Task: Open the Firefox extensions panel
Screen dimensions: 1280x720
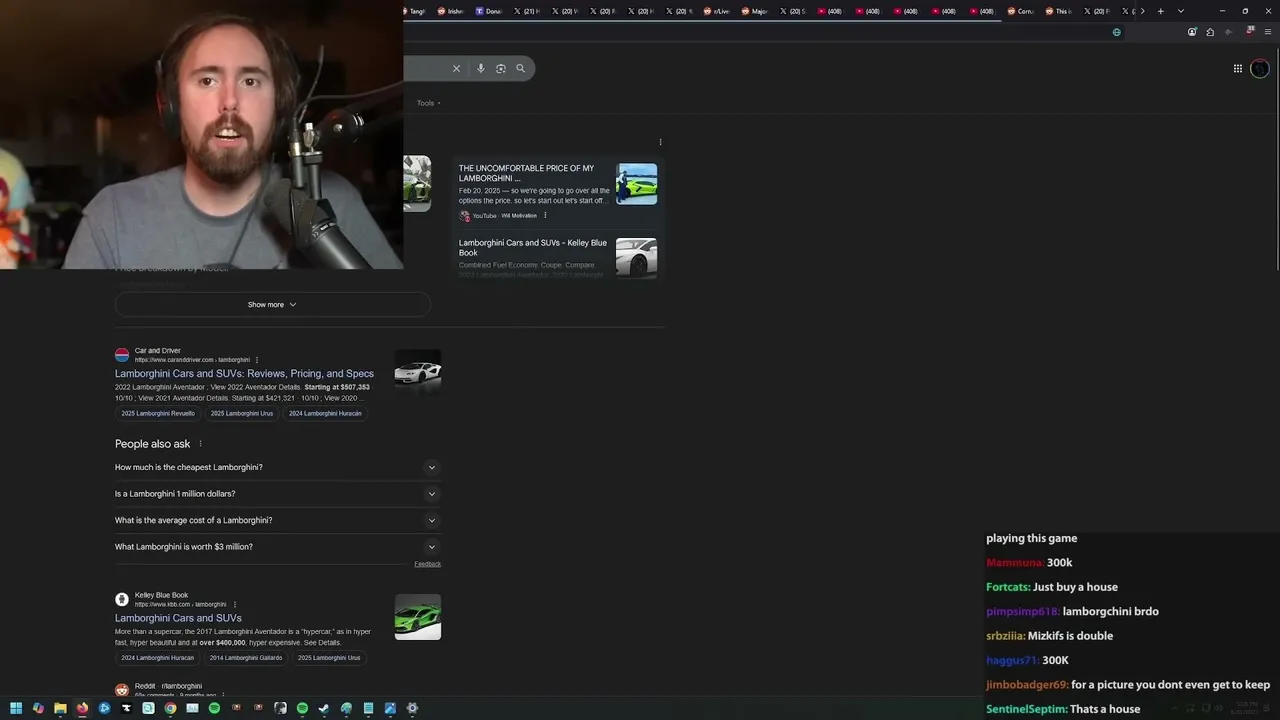Action: click(x=1210, y=32)
